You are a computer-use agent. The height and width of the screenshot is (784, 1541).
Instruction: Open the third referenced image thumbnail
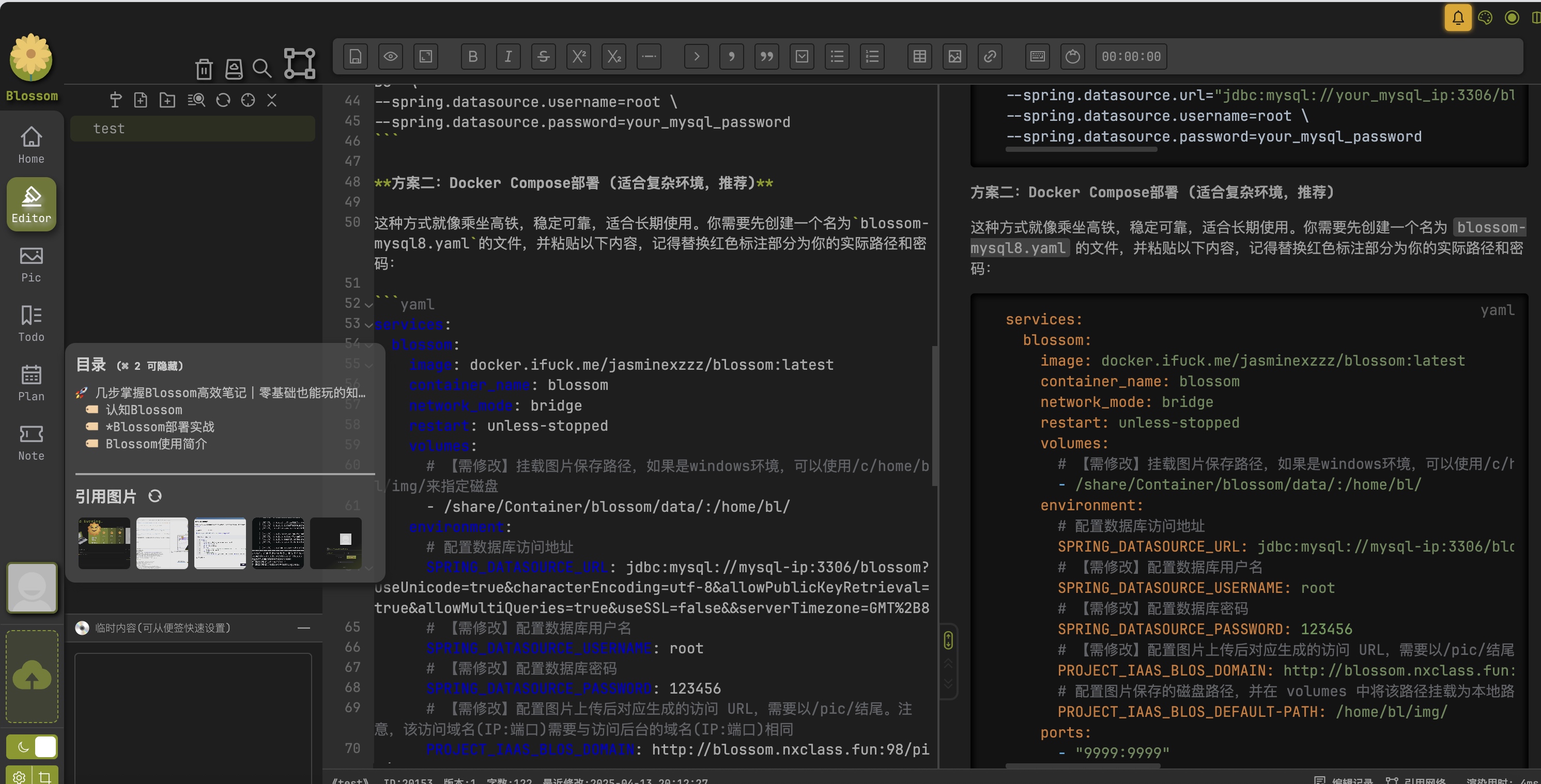click(x=220, y=543)
